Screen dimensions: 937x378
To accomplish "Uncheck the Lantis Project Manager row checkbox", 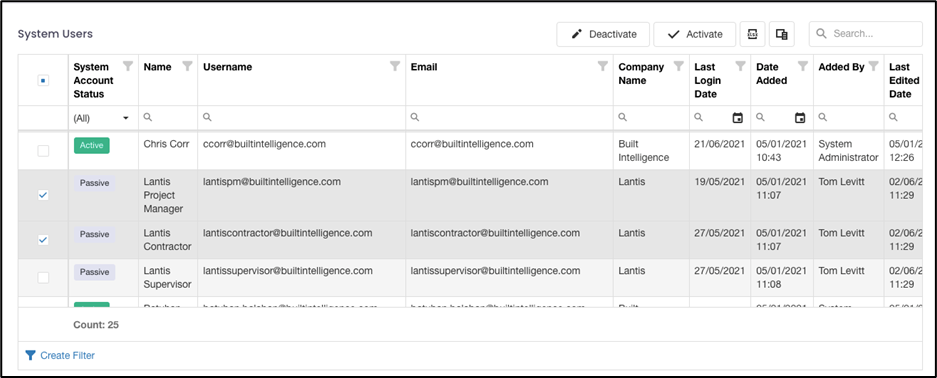I will (x=43, y=195).
